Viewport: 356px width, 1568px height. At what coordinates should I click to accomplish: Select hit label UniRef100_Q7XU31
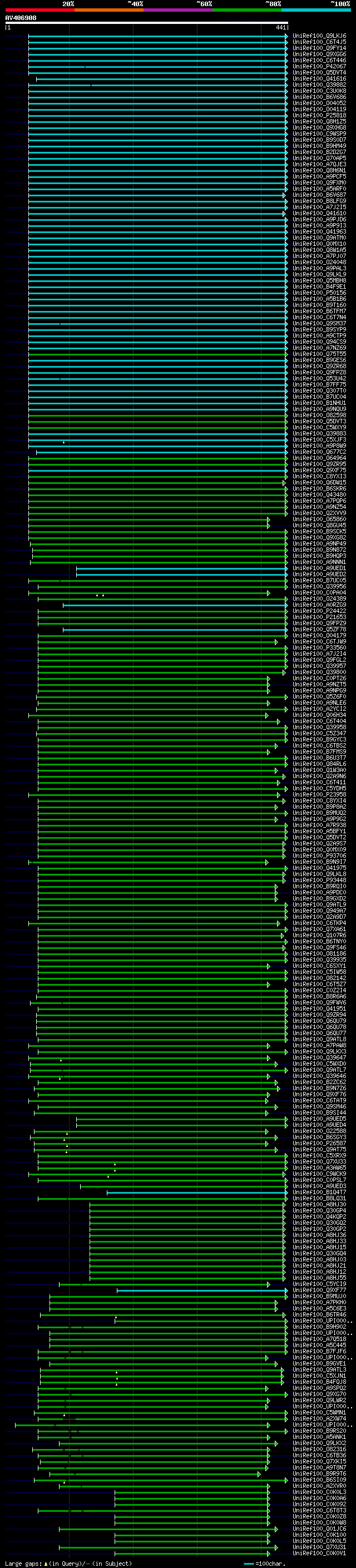319,1547
